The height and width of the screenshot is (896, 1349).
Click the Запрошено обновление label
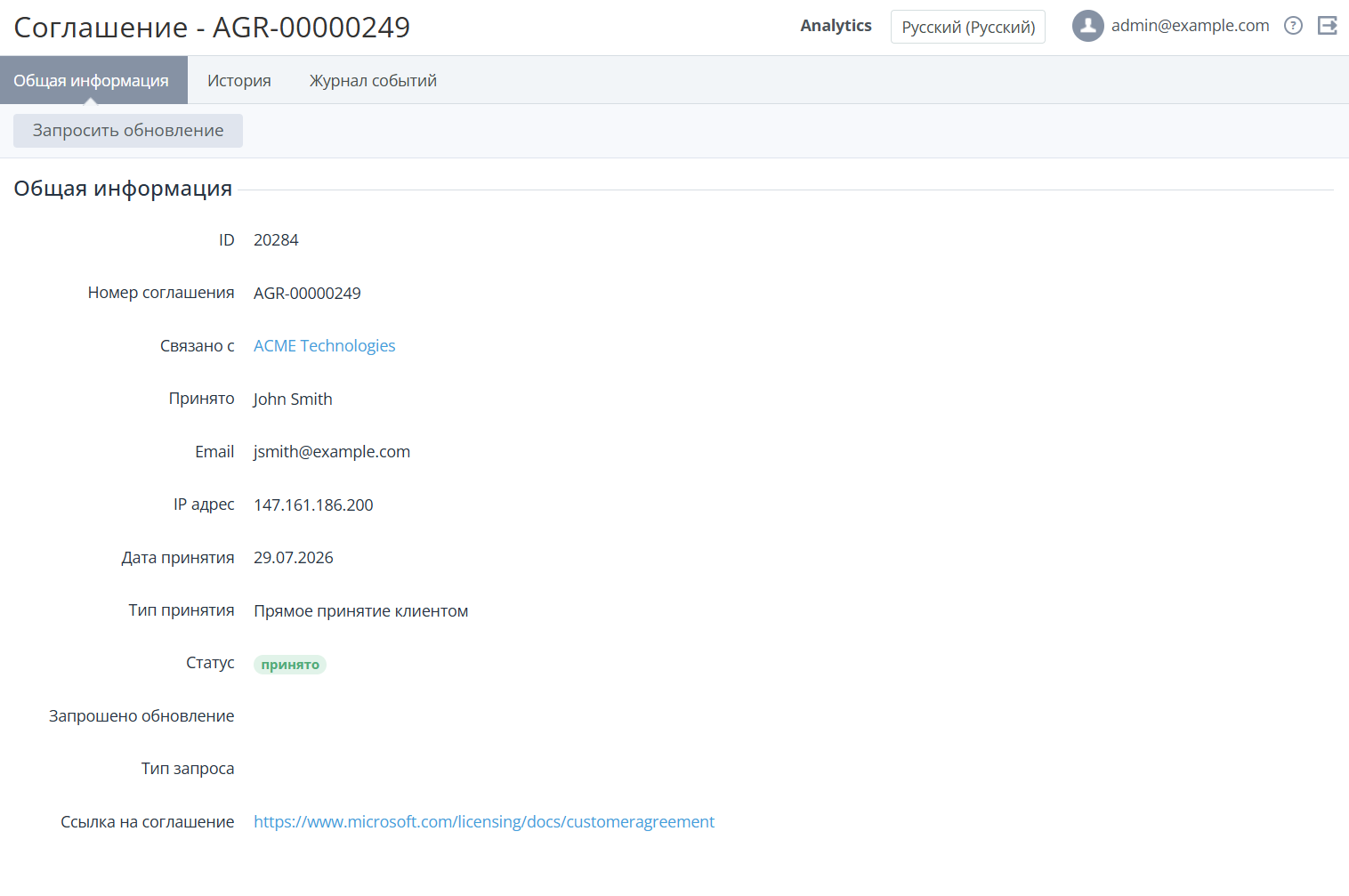point(141,716)
